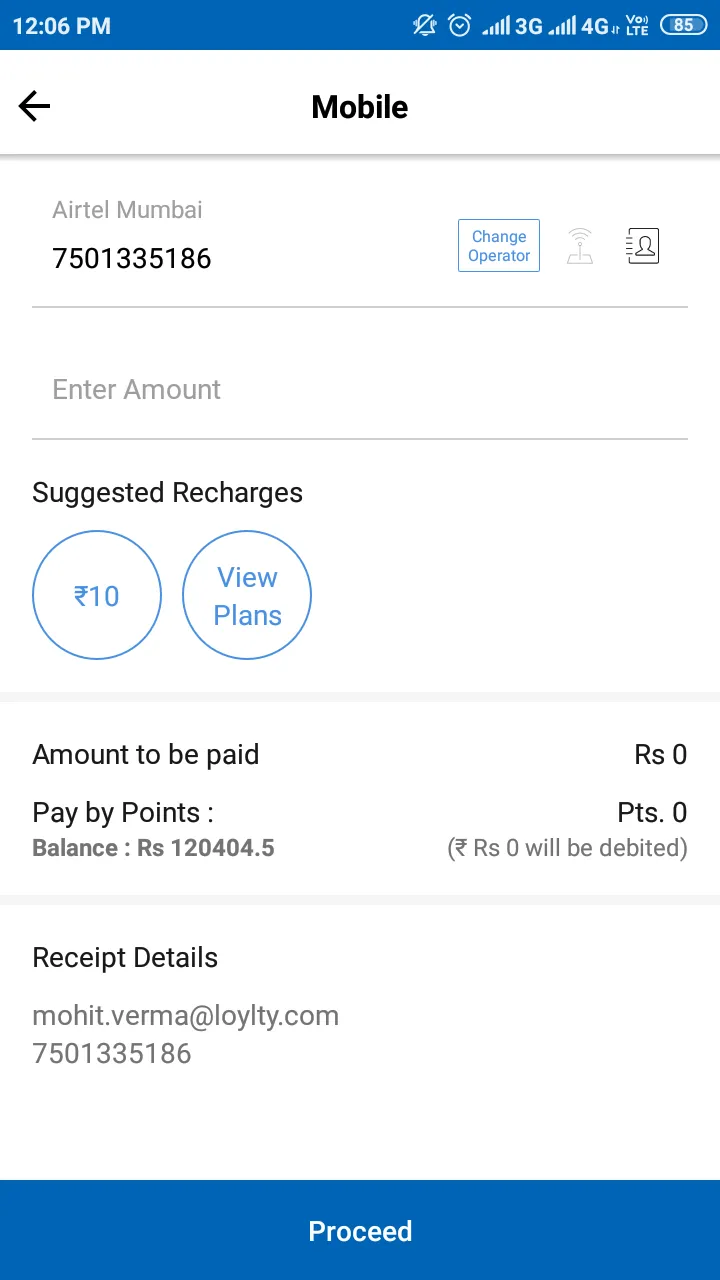Open View Plans circle button
Viewport: 720px width, 1280px height.
247,595
